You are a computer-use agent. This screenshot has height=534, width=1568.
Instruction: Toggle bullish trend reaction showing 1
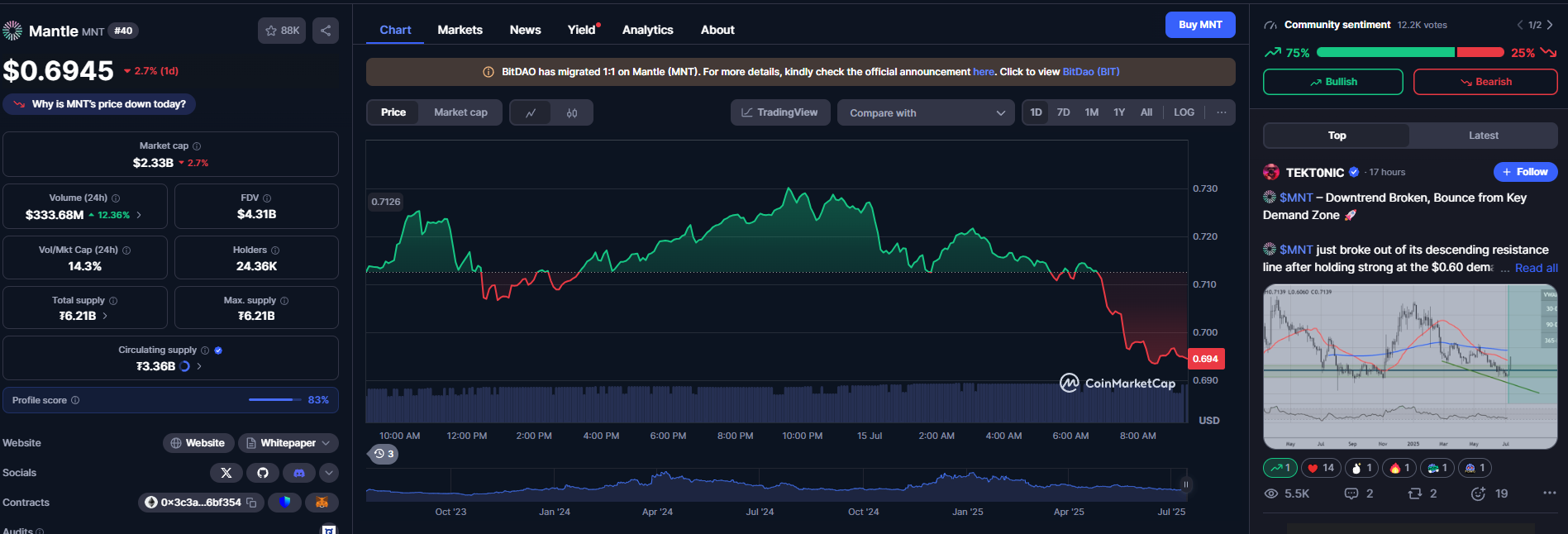click(1280, 468)
